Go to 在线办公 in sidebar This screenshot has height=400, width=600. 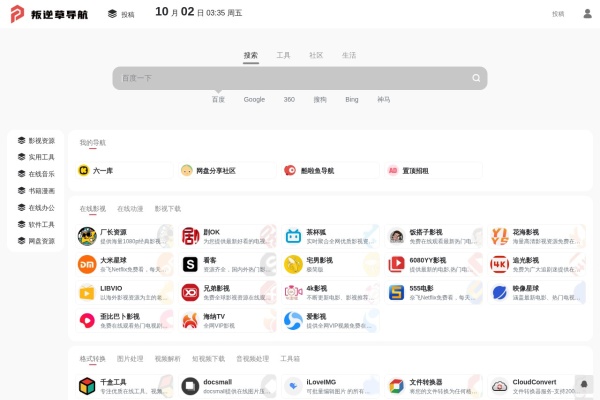(36, 207)
